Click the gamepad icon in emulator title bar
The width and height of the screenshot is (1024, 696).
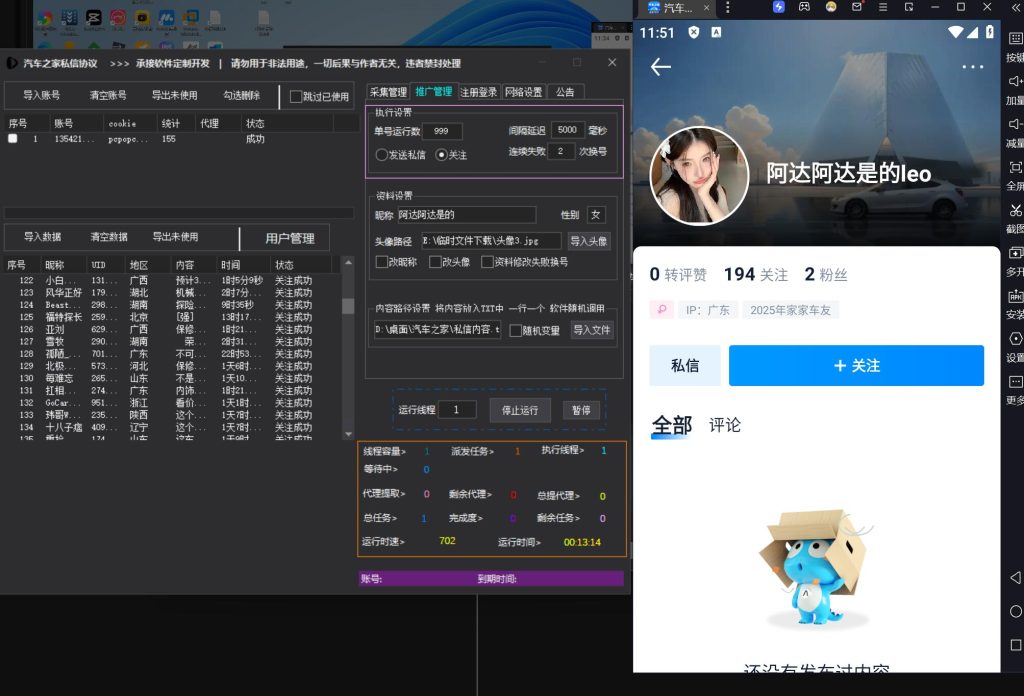click(x=802, y=7)
